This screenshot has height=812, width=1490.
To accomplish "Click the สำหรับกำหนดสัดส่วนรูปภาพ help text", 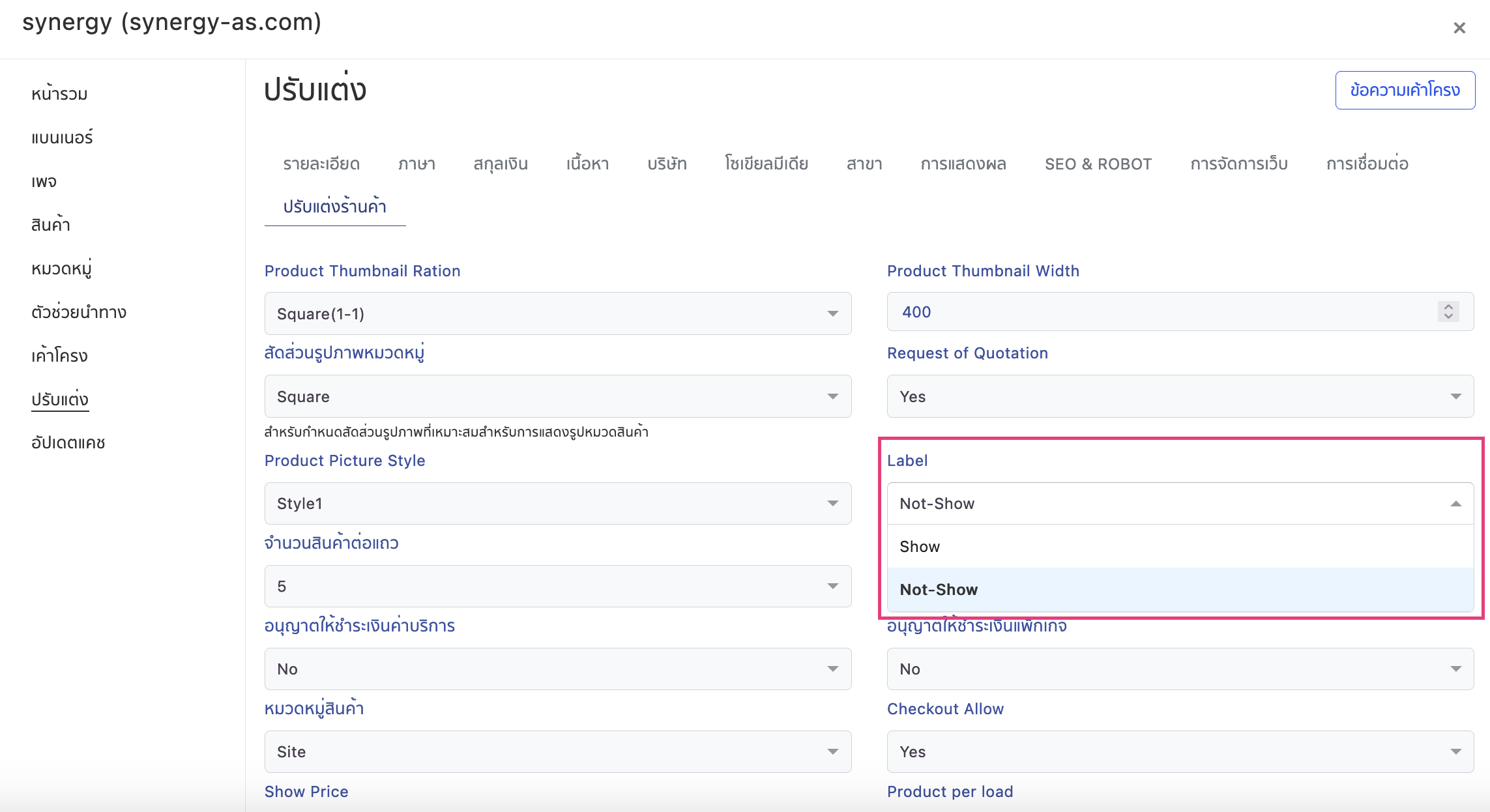I will (456, 431).
